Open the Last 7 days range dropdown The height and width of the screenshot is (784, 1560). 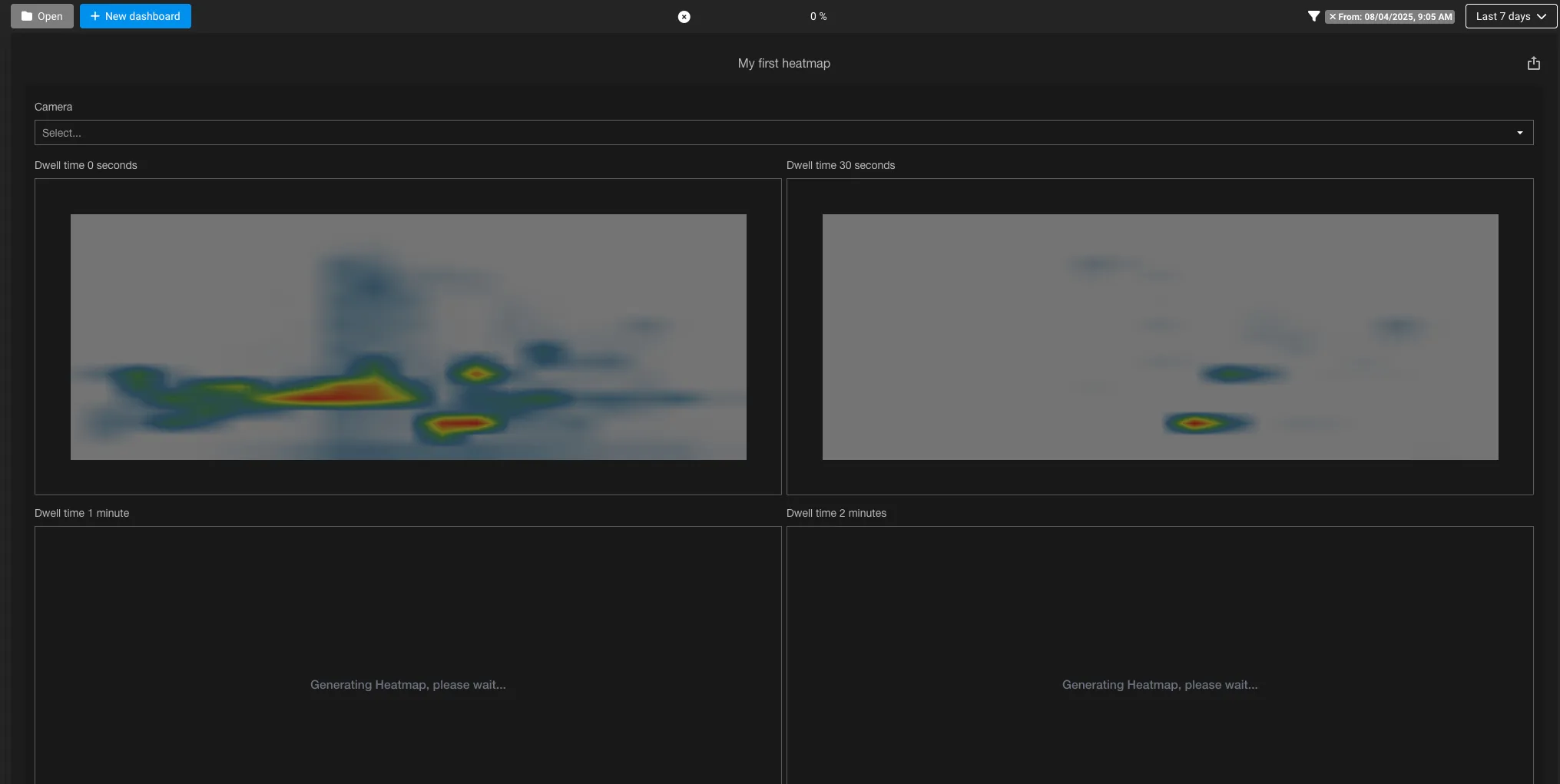pos(1511,16)
